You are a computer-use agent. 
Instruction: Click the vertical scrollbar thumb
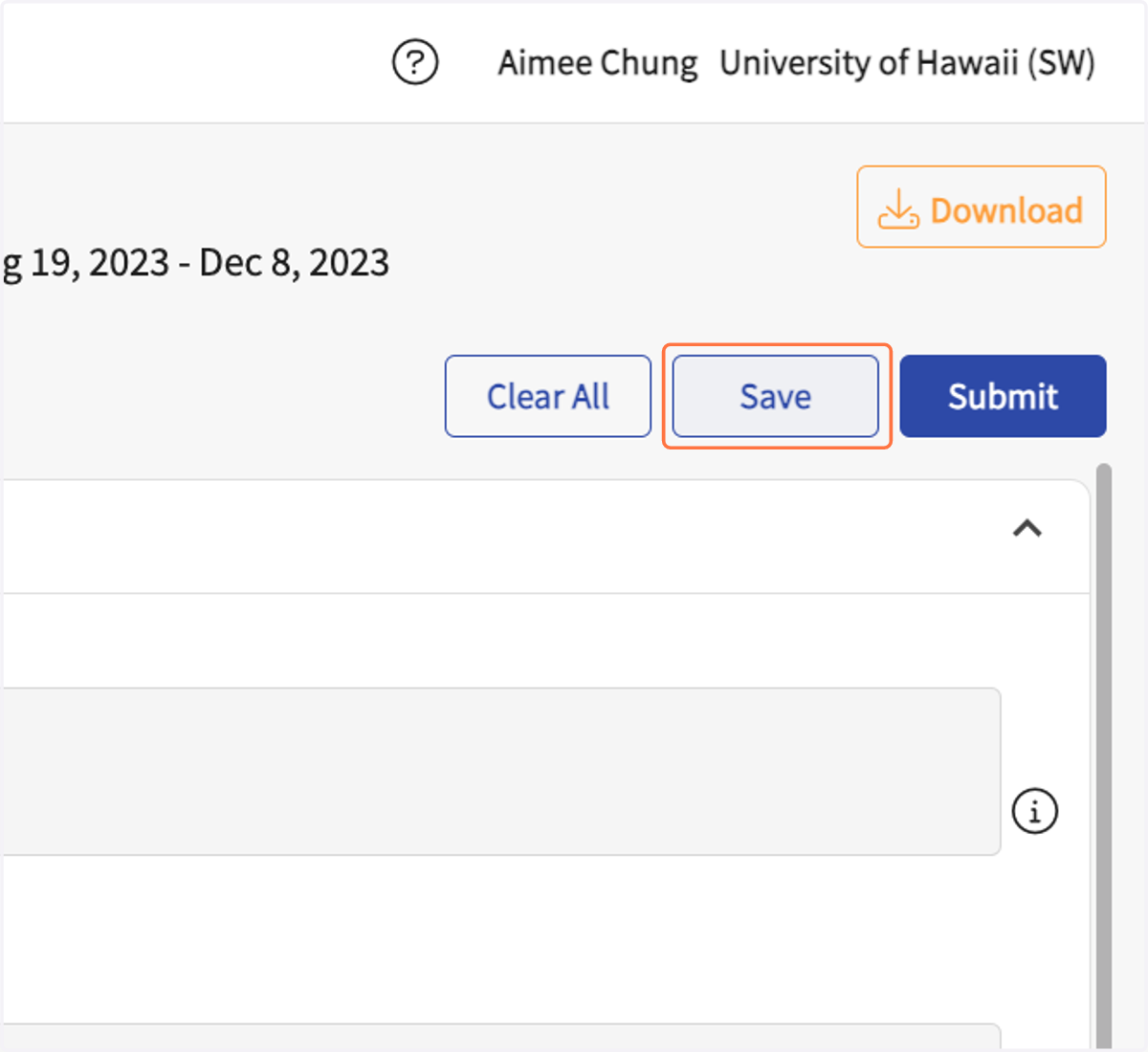click(1104, 756)
